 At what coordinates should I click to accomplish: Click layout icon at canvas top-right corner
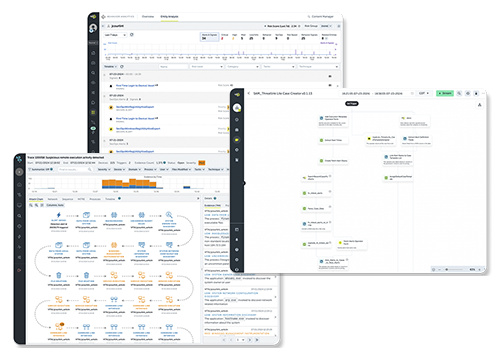point(479,105)
